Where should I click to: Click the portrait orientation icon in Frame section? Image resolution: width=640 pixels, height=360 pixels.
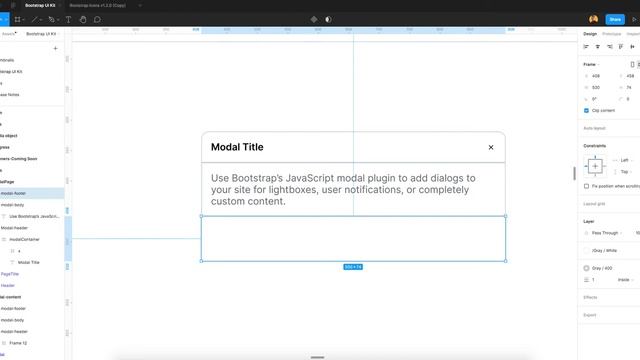[x=632, y=64]
